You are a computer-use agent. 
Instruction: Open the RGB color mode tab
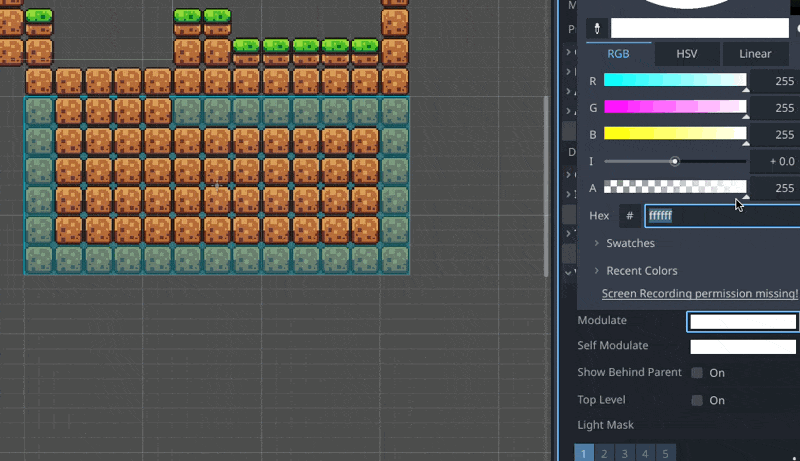[617, 54]
